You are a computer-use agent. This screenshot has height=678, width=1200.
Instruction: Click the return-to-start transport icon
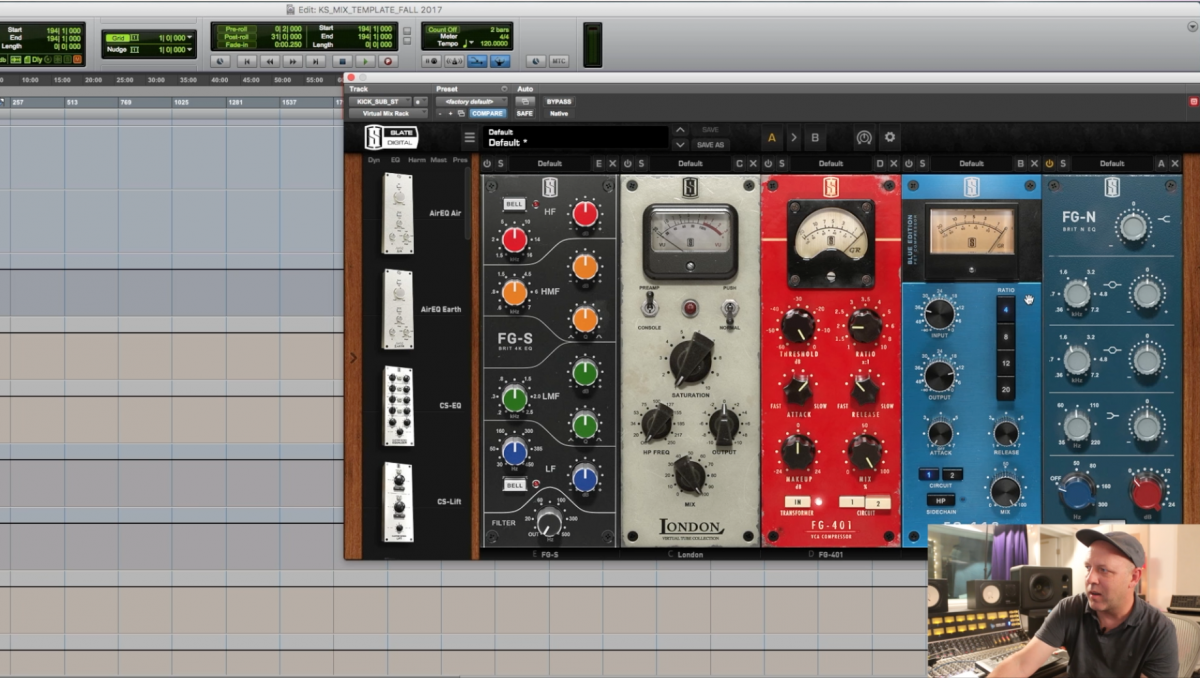(248, 61)
